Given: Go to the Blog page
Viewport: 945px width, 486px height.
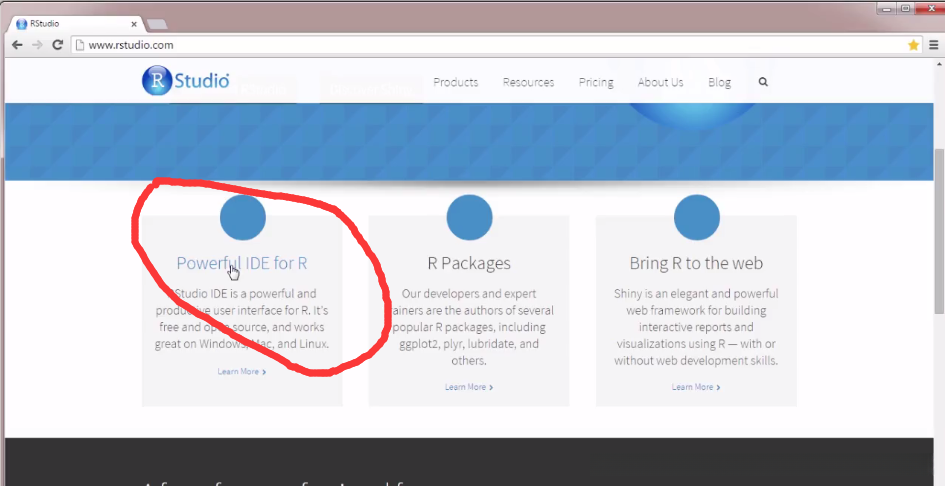Looking at the screenshot, I should tap(720, 82).
